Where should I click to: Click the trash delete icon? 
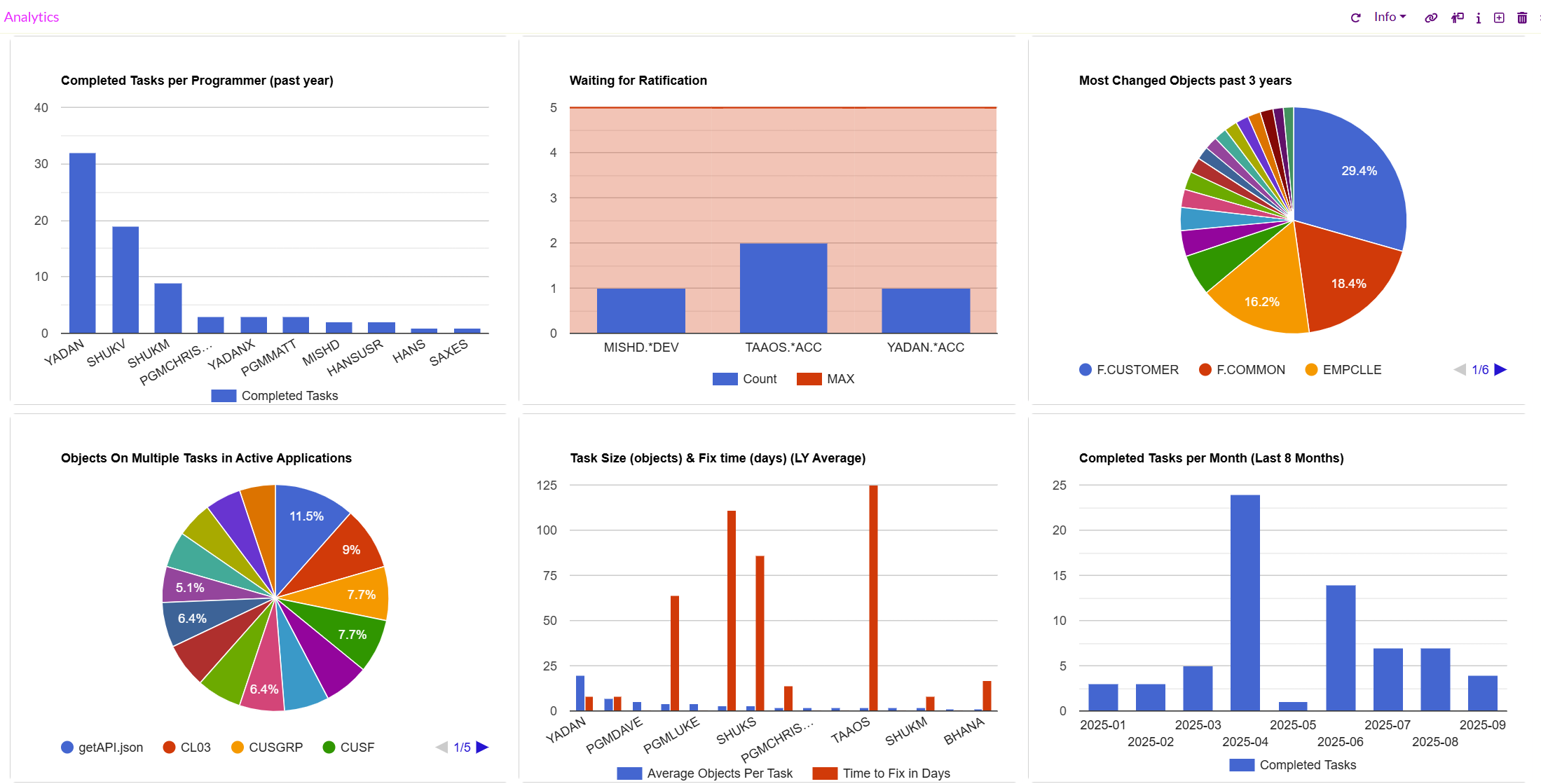click(1522, 18)
